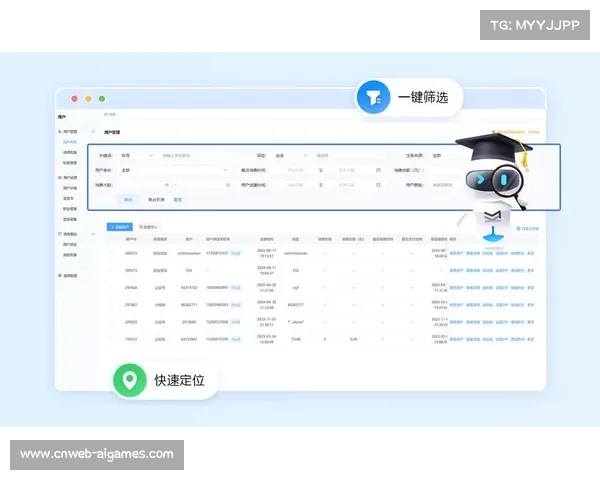600x480 pixels.
Task: Click the 批量导入 import icon above the table
Action: [x=141, y=227]
